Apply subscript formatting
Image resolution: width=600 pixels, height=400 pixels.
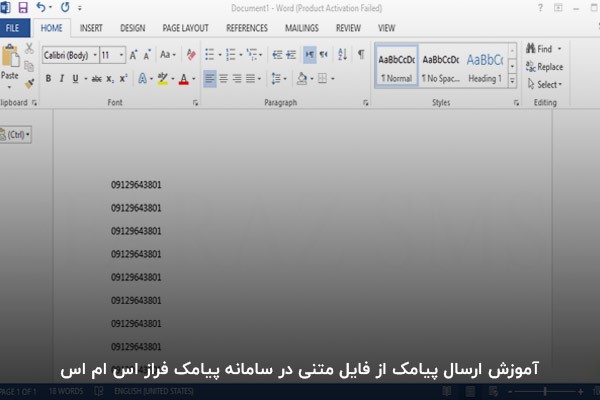click(110, 79)
